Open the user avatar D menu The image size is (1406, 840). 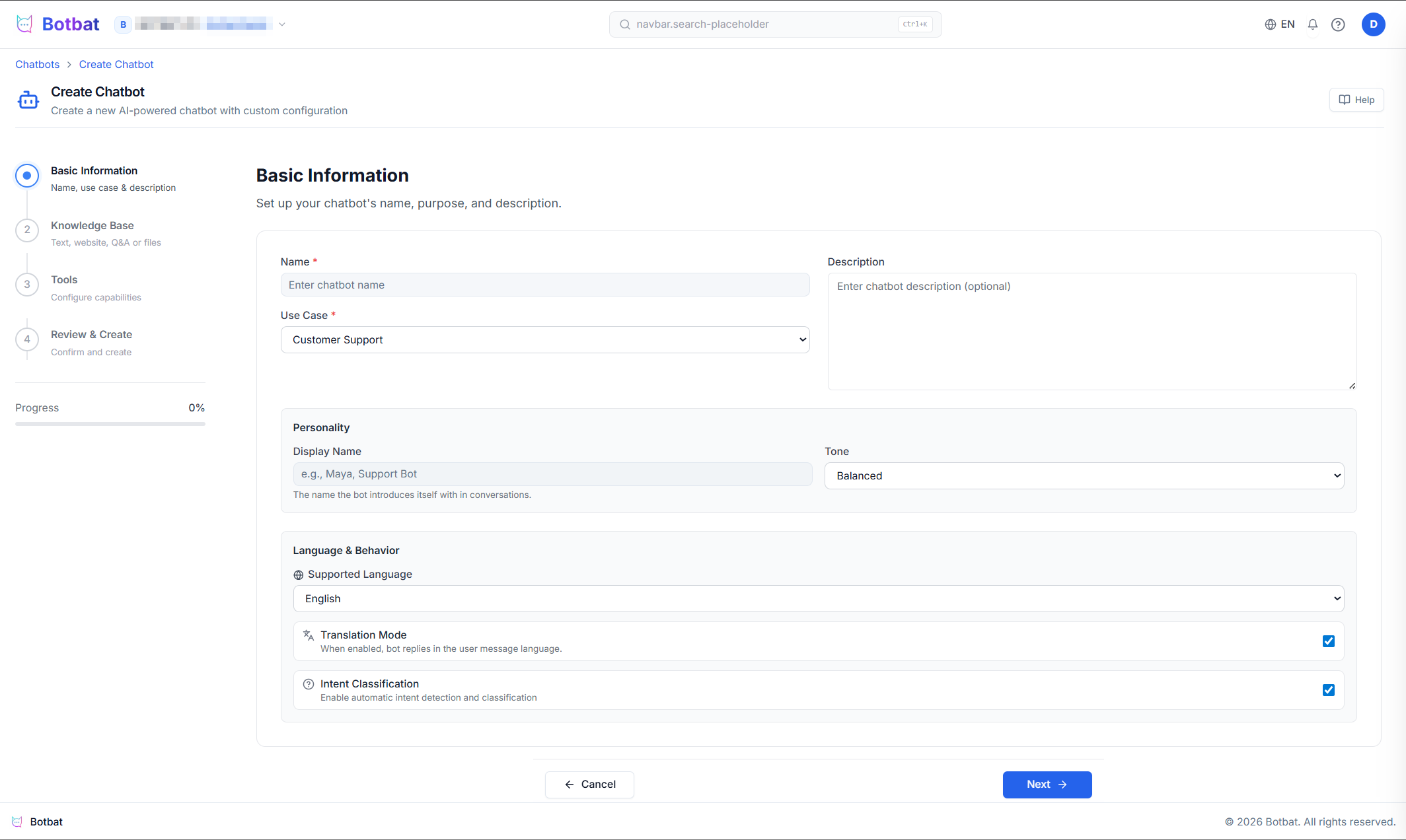[x=1373, y=24]
